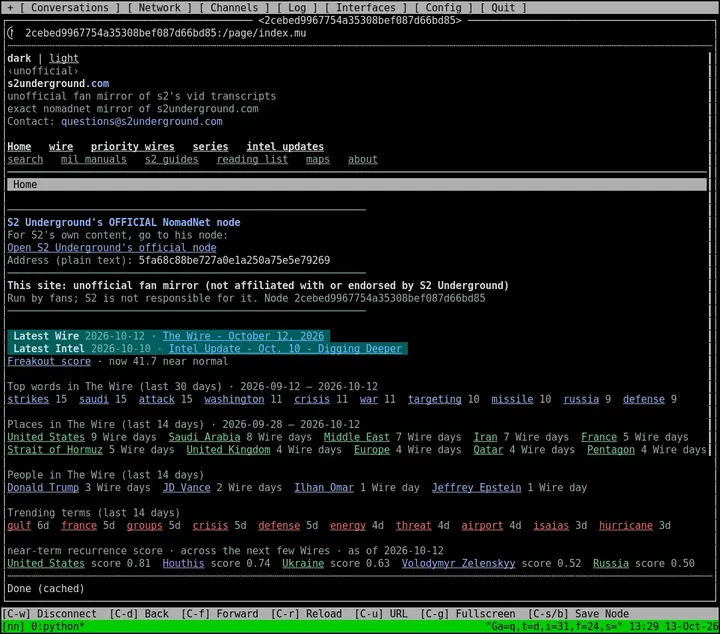Viewport: 720px width, 634px height.
Task: Open the Middle East place link
Action: 357,438
